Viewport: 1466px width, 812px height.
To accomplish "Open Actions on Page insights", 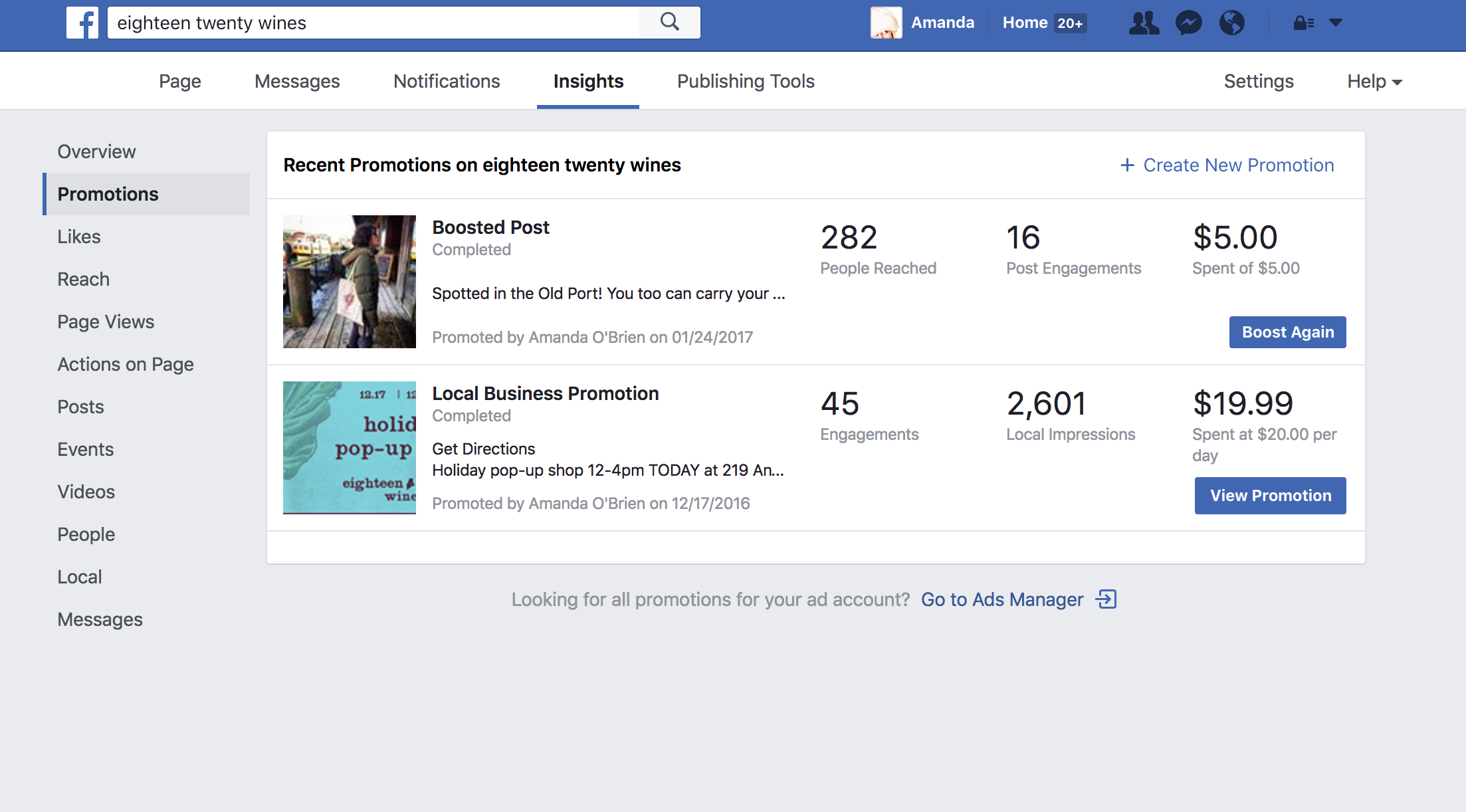I will point(126,364).
